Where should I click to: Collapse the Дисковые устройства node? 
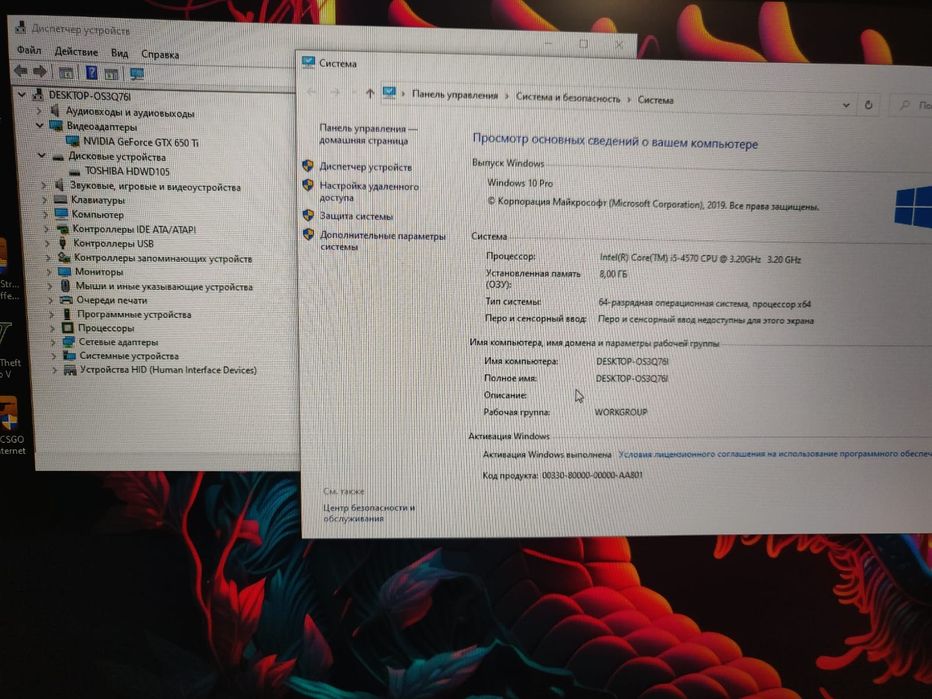pos(41,156)
